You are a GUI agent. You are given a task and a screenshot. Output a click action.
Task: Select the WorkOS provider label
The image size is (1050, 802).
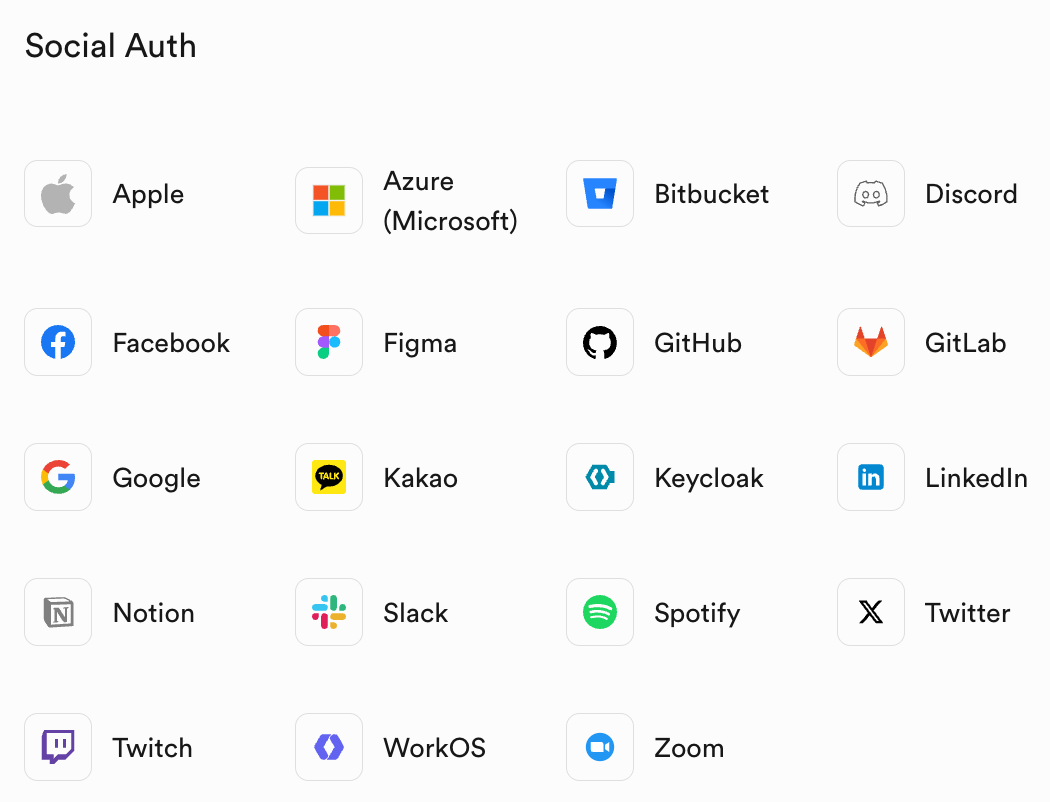coord(434,748)
